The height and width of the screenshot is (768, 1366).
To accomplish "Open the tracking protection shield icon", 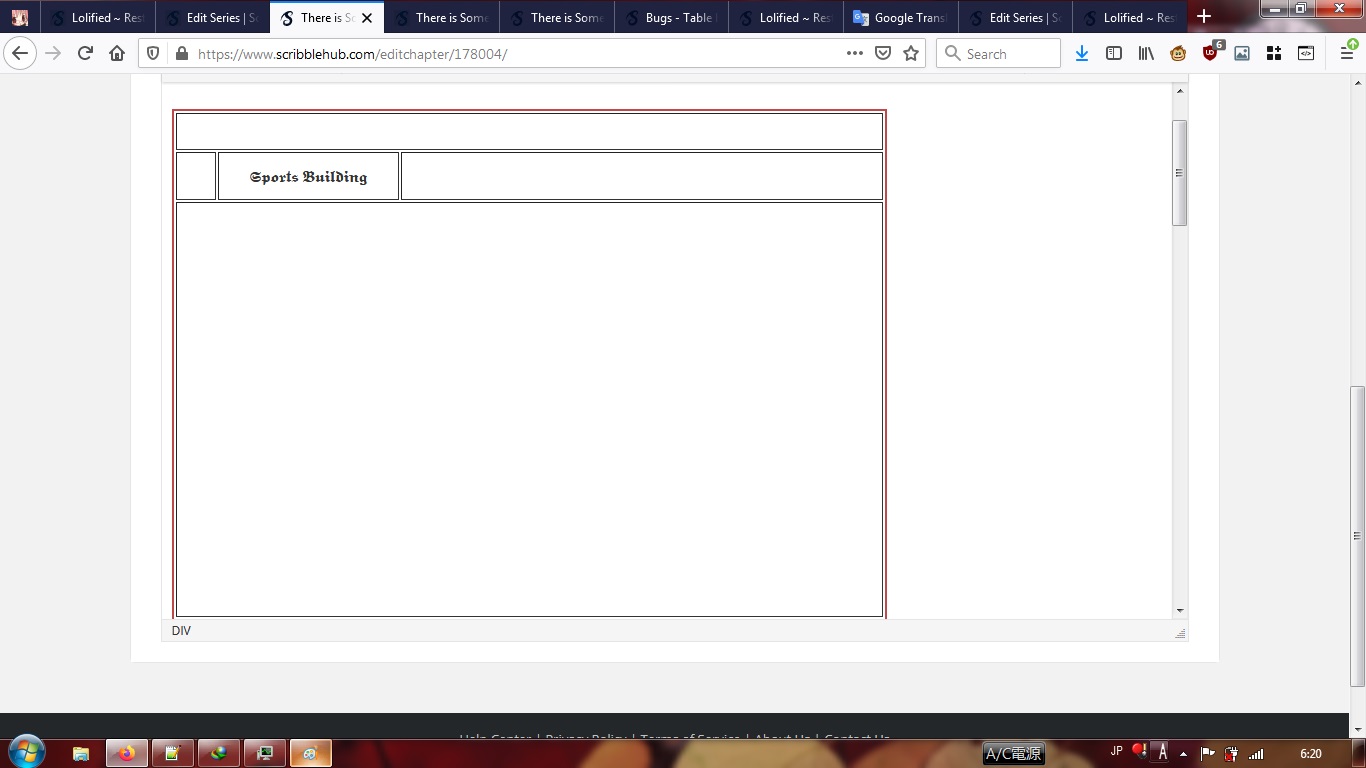I will coord(153,54).
